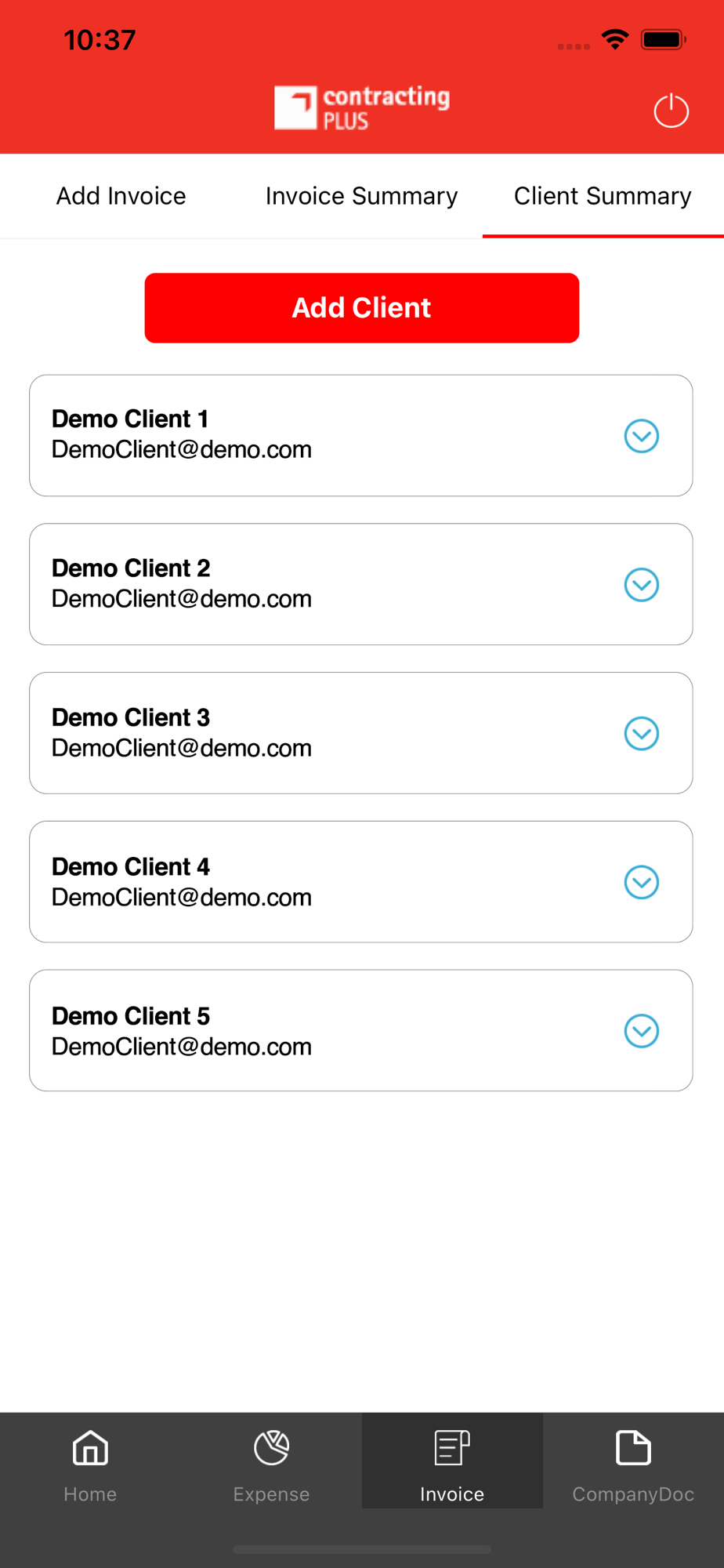This screenshot has width=724, height=1568.
Task: Expand Demo Client 5 details chevron
Action: point(641,1031)
